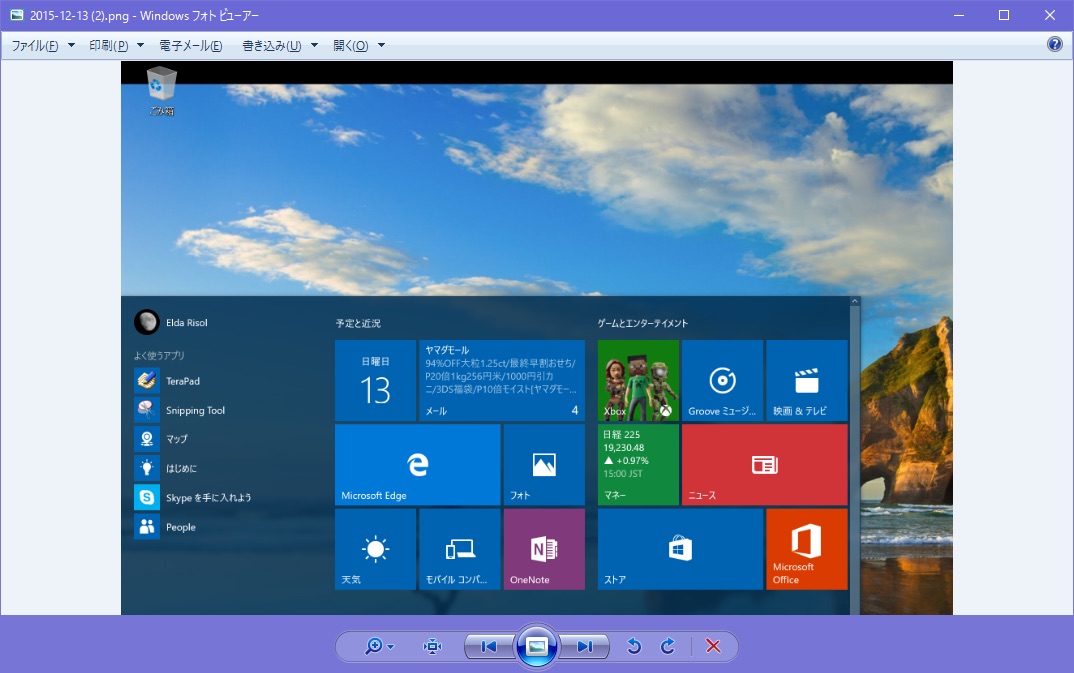Click the Microsoft Edge tile in the picture
Image resolution: width=1074 pixels, height=673 pixels.
(x=418, y=465)
